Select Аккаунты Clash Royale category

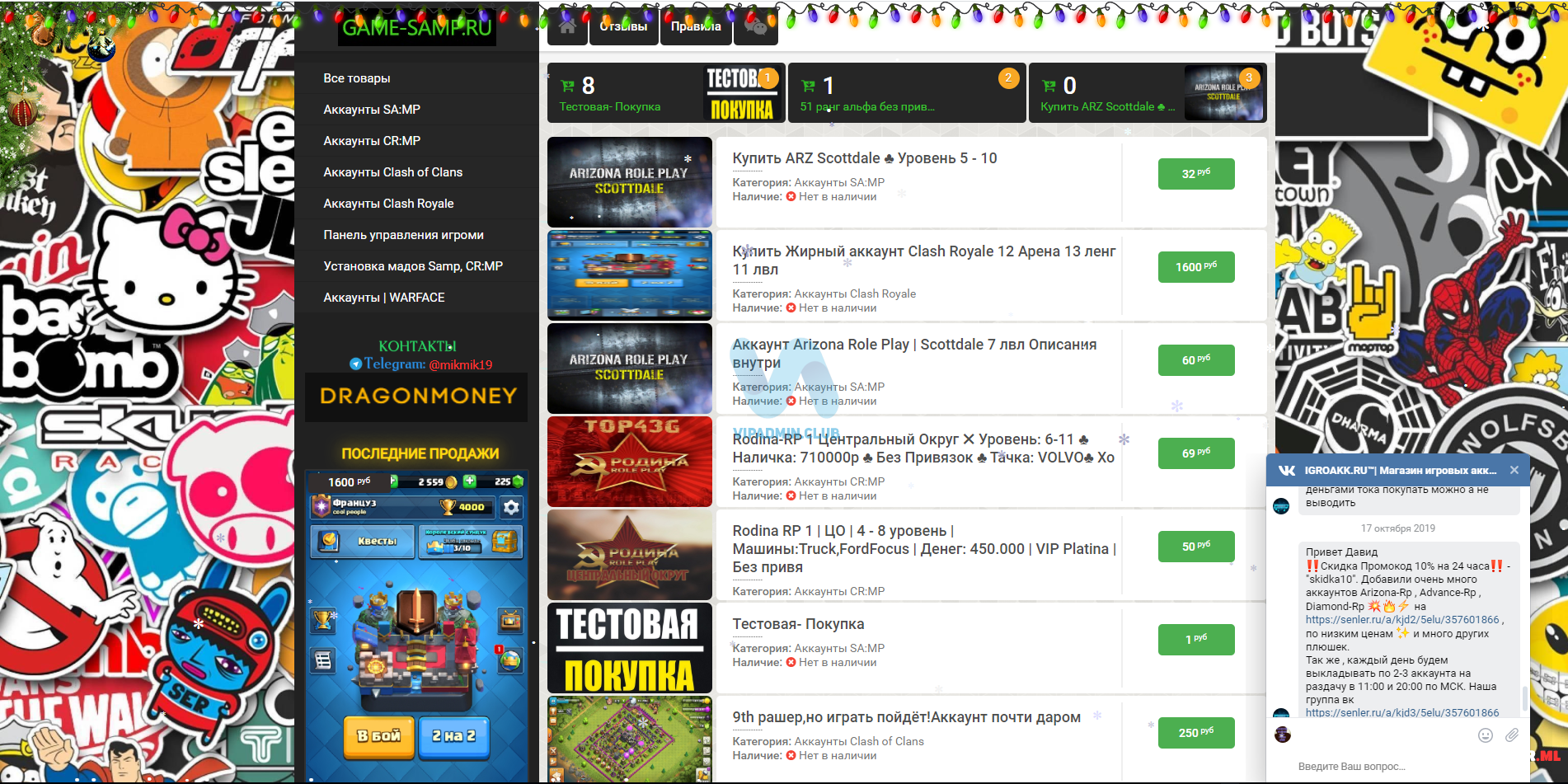click(x=416, y=204)
